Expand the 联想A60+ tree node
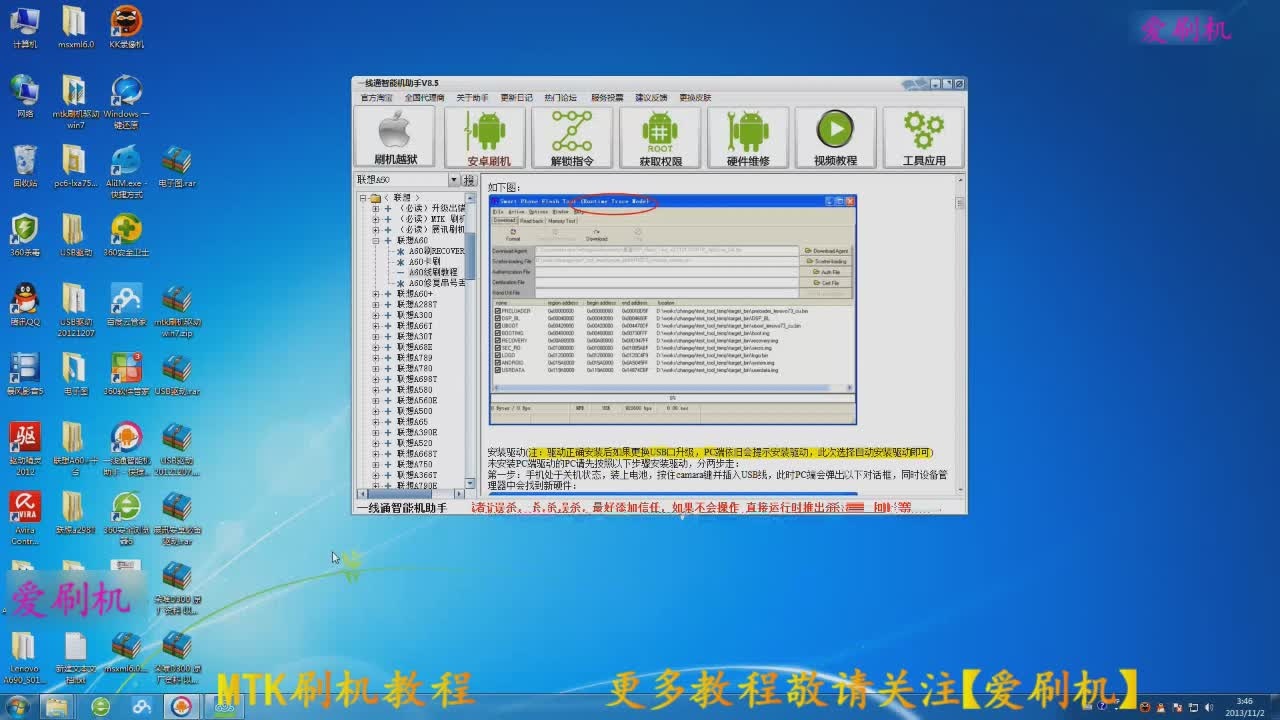1280x720 pixels. tap(376, 294)
